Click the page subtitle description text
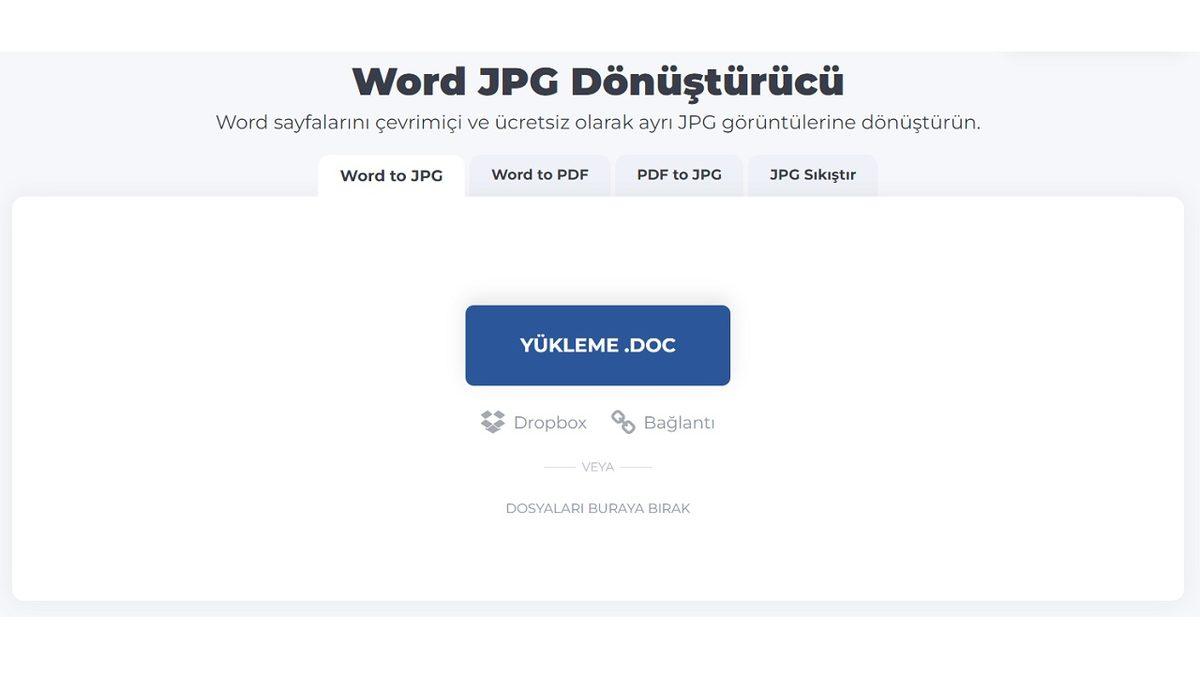1200x675 pixels. (x=599, y=124)
